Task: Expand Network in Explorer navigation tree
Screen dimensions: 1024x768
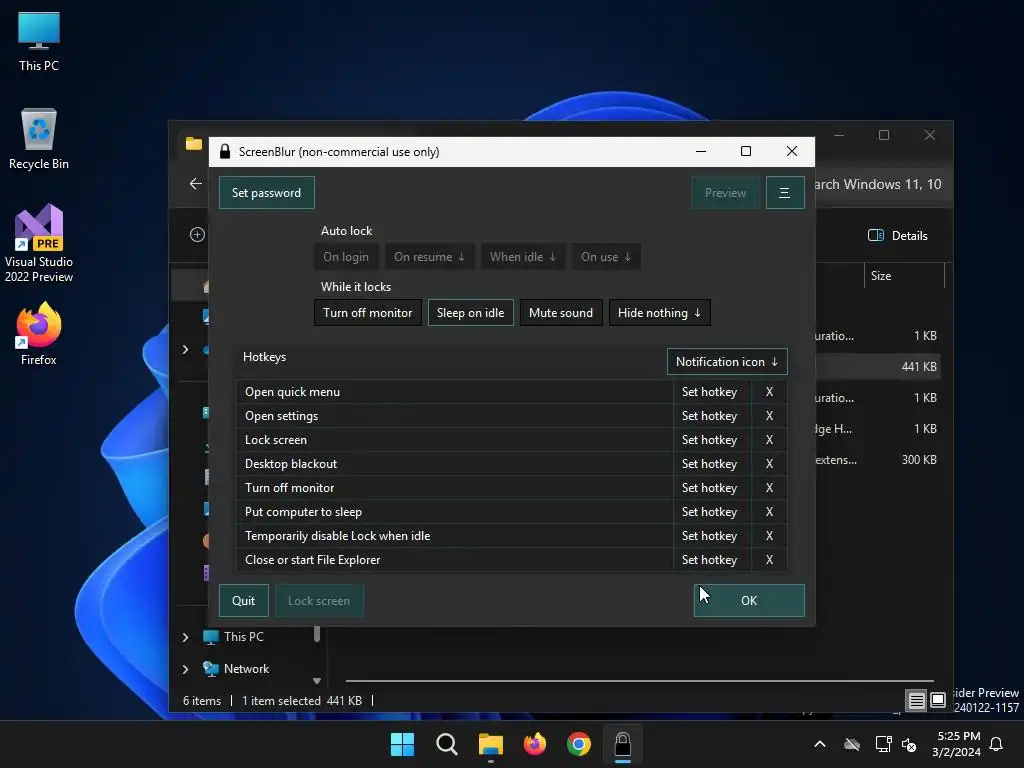Action: tap(185, 669)
